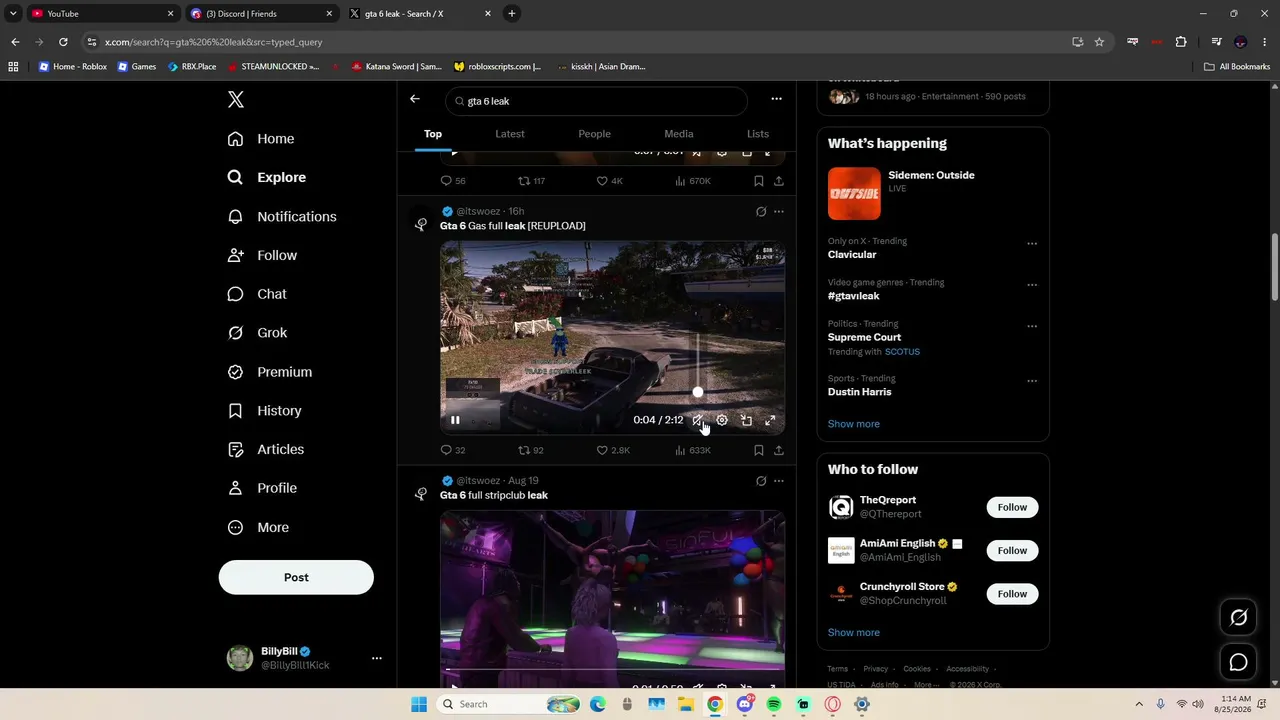Open Sidemen: Outside live event
This screenshot has width=1280, height=720.
[933, 193]
